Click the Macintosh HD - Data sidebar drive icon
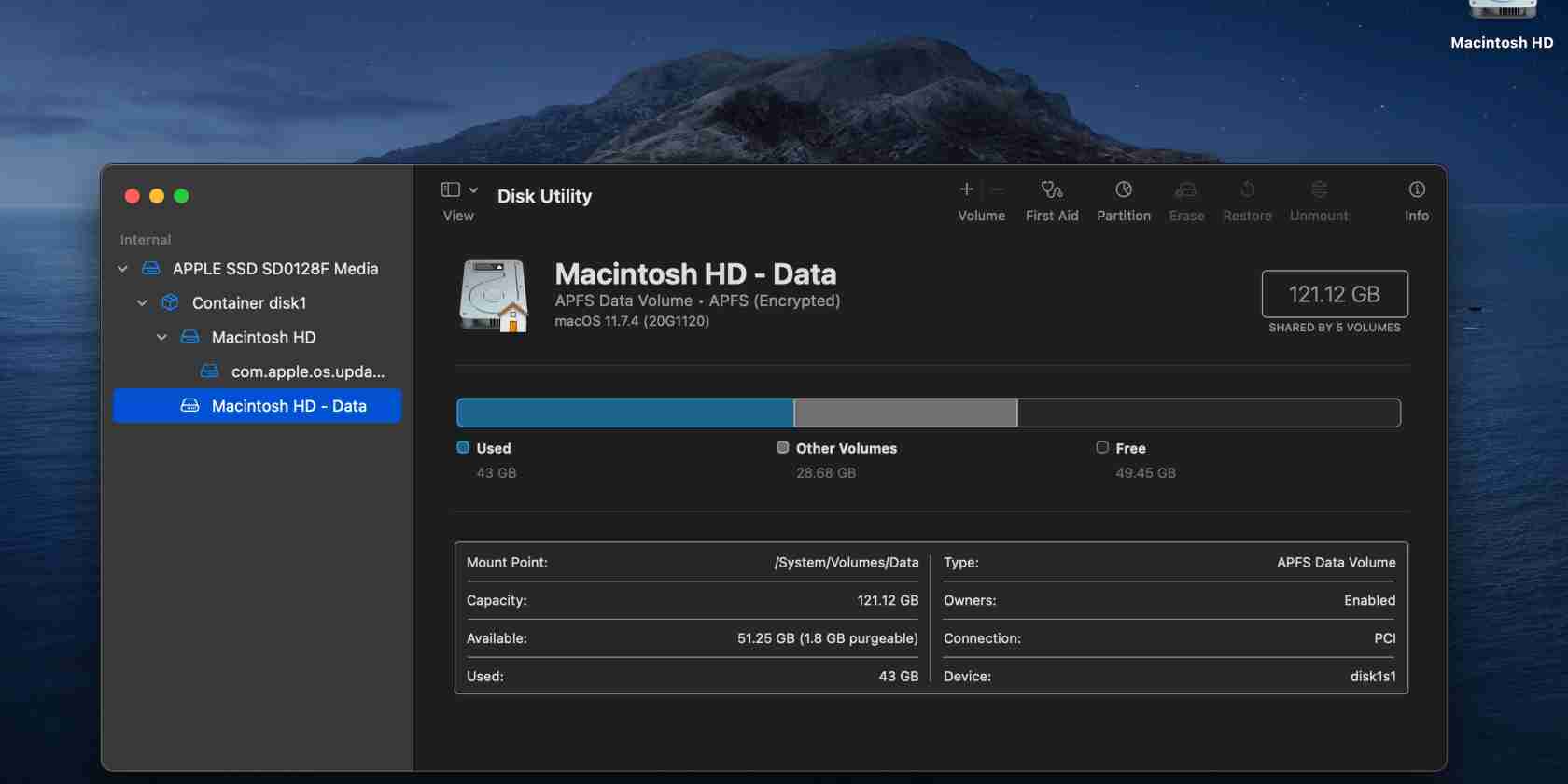 189,406
